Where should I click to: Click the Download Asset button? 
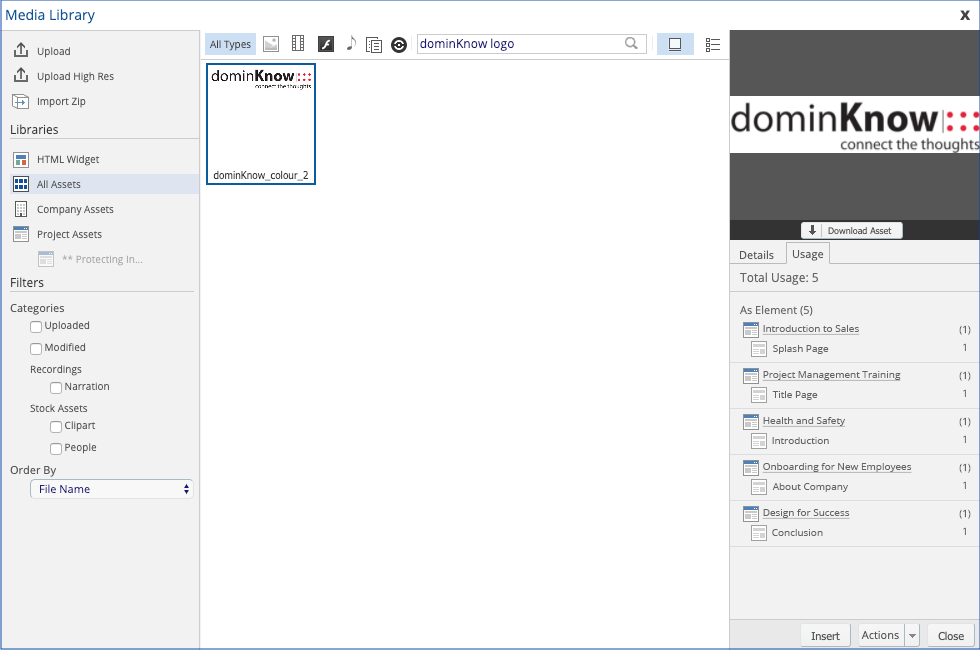[851, 230]
